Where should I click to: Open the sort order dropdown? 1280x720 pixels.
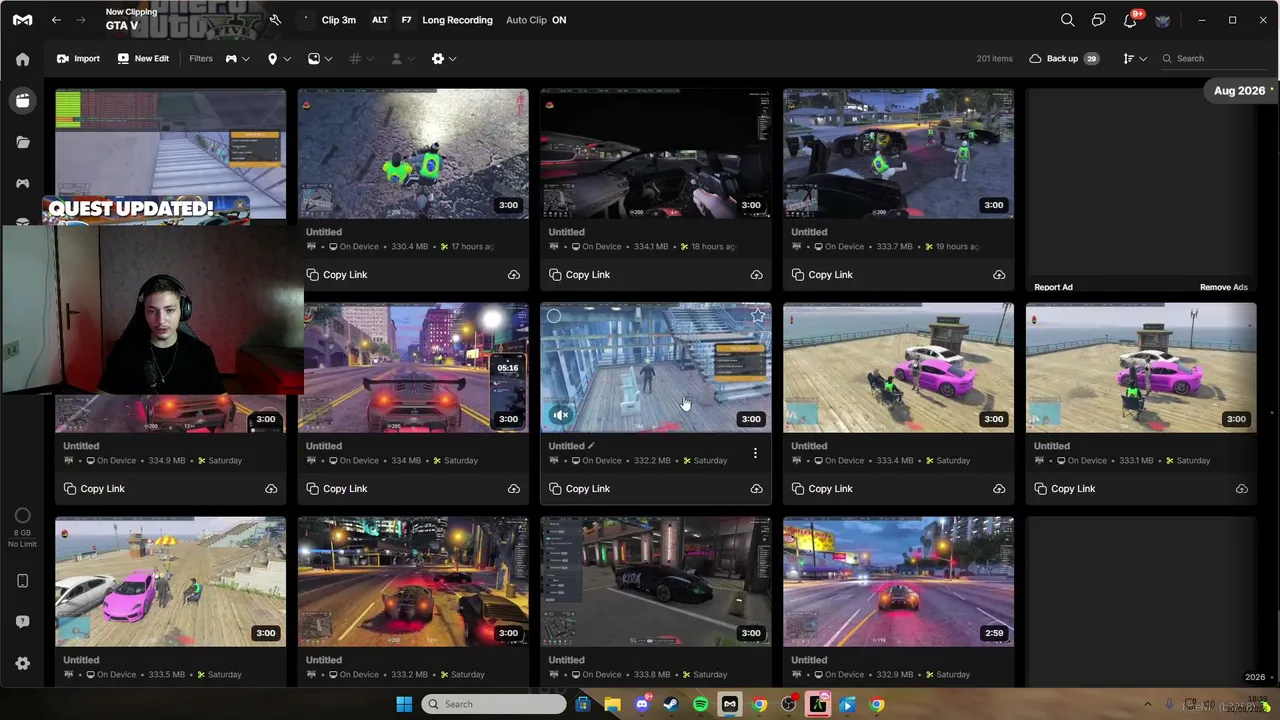click(x=1135, y=59)
